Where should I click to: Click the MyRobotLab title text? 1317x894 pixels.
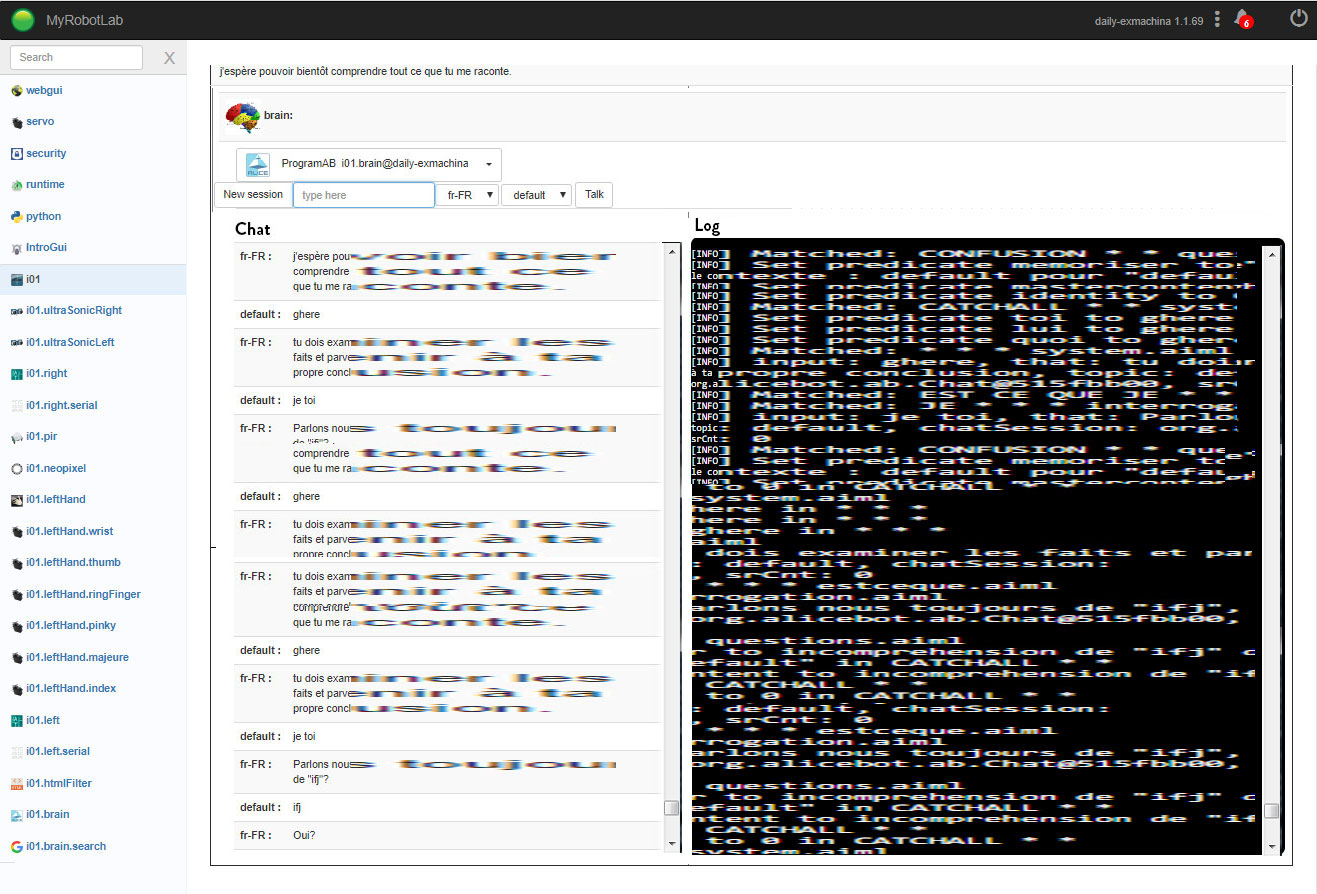[85, 20]
